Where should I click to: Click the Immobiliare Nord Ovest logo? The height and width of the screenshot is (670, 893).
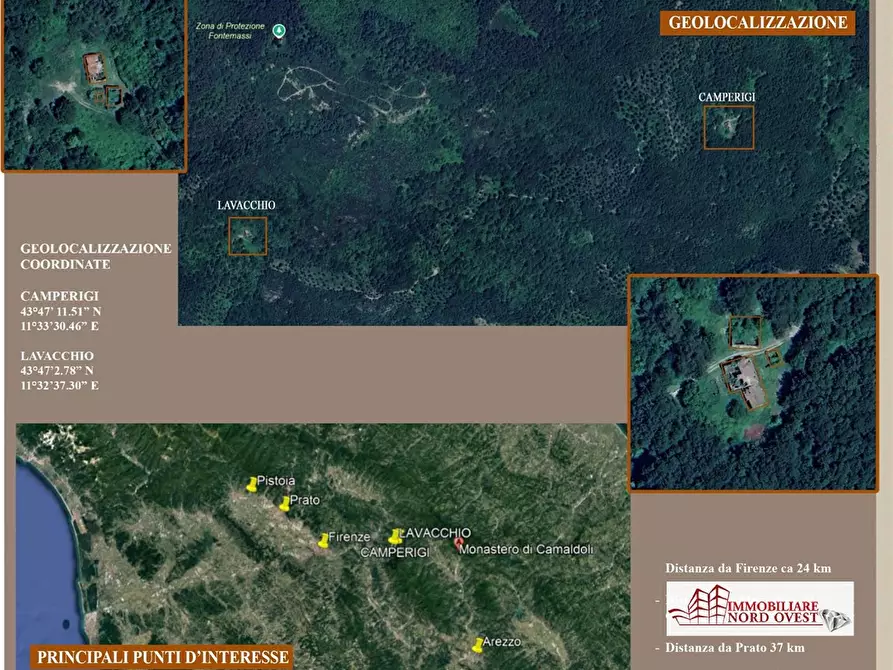[760, 608]
